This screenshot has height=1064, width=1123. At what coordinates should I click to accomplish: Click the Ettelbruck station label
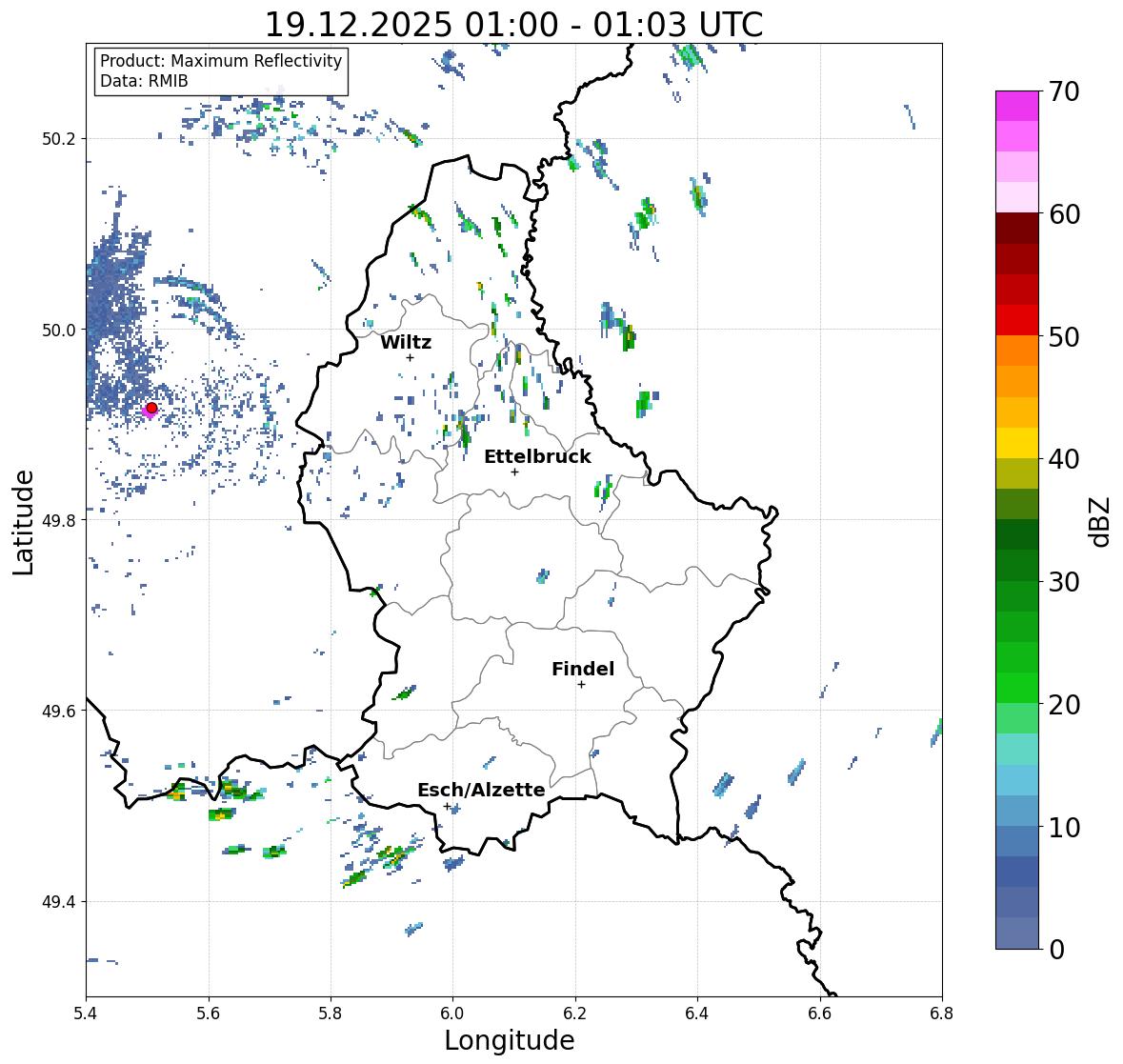538,456
